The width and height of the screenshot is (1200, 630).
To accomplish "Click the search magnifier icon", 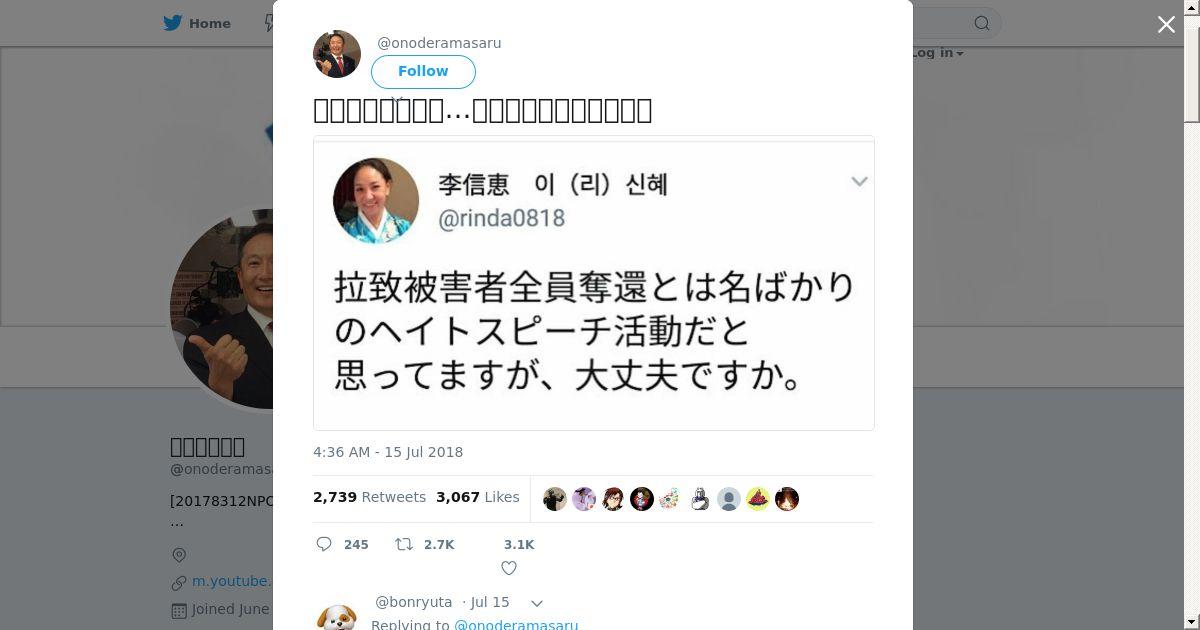I will [982, 23].
